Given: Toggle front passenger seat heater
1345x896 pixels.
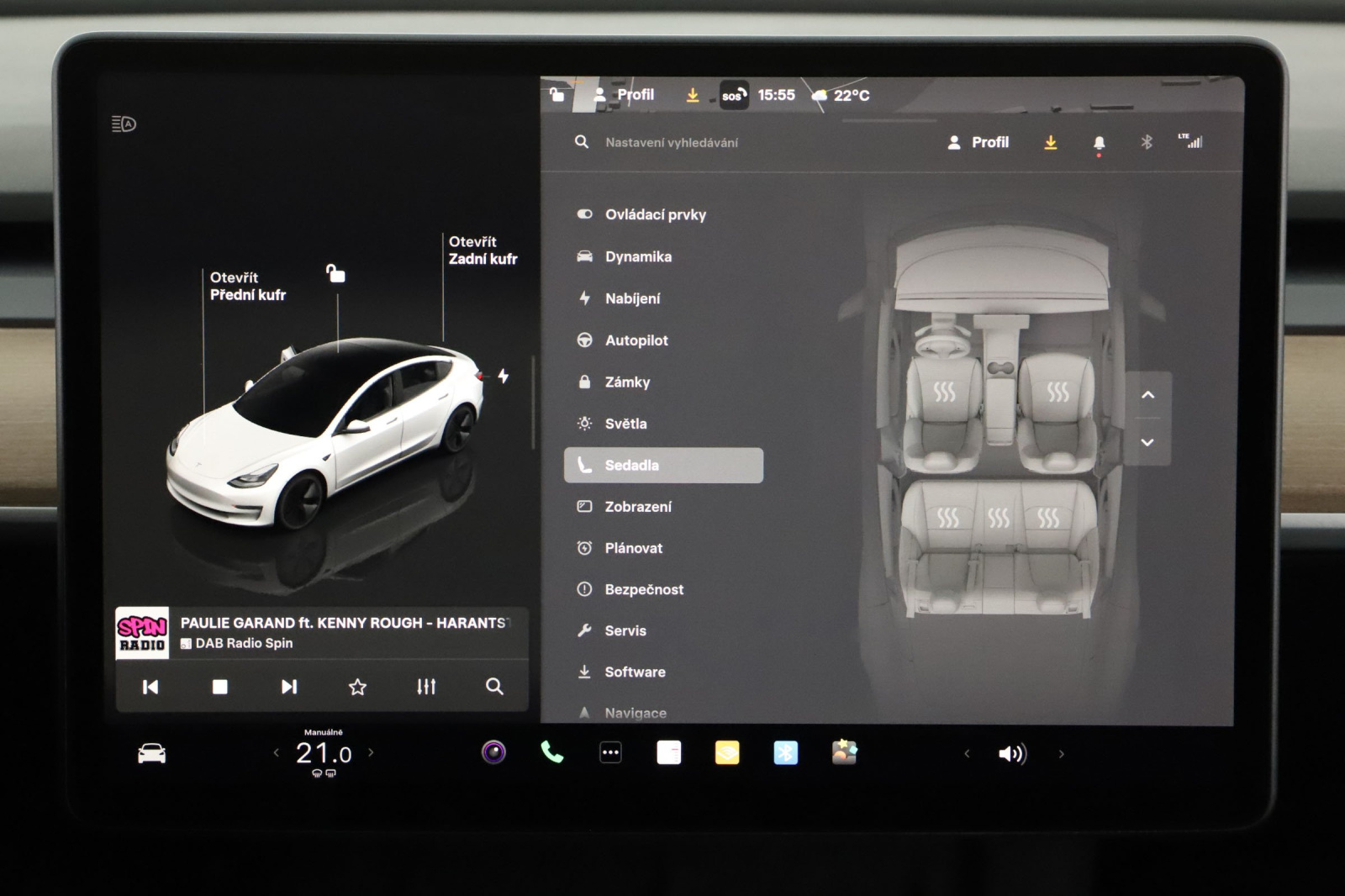Looking at the screenshot, I should coord(1058,393).
